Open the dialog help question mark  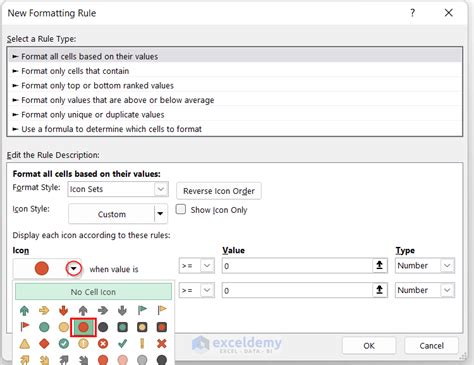[413, 13]
